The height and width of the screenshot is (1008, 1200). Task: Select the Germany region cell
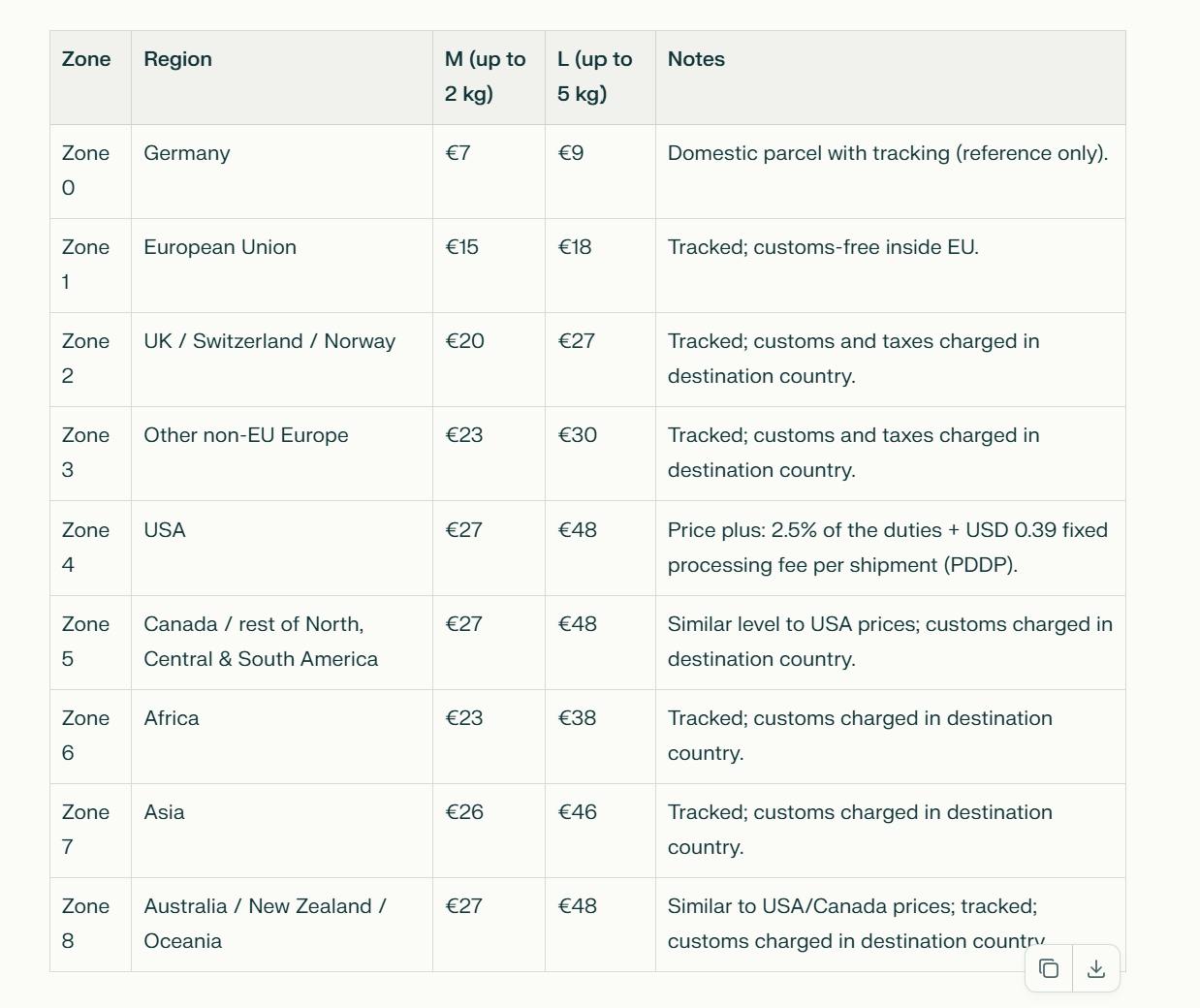(187, 153)
